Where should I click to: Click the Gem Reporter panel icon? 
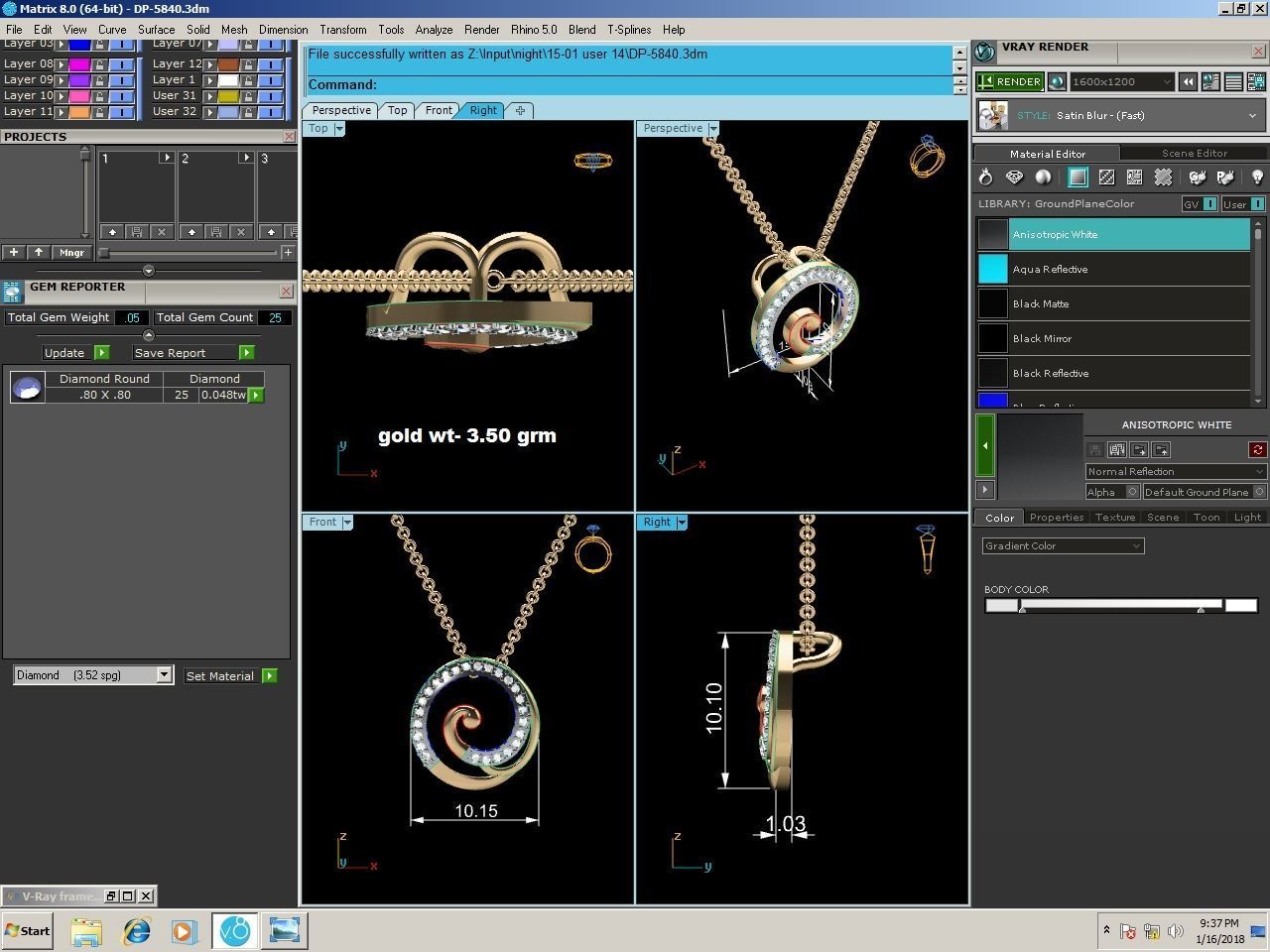pos(12,292)
